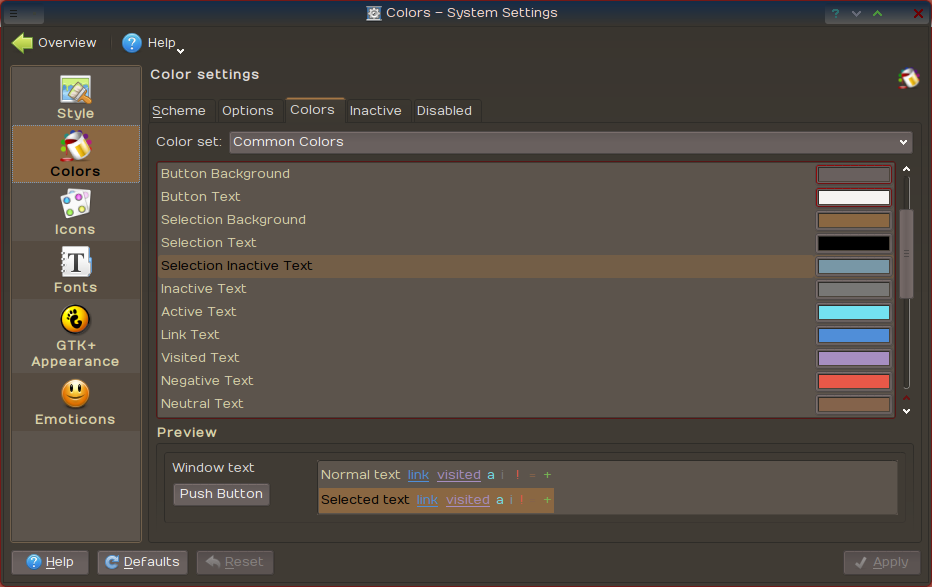The image size is (932, 587).
Task: Open the window menu icon in title bar
Action: click(x=13, y=13)
